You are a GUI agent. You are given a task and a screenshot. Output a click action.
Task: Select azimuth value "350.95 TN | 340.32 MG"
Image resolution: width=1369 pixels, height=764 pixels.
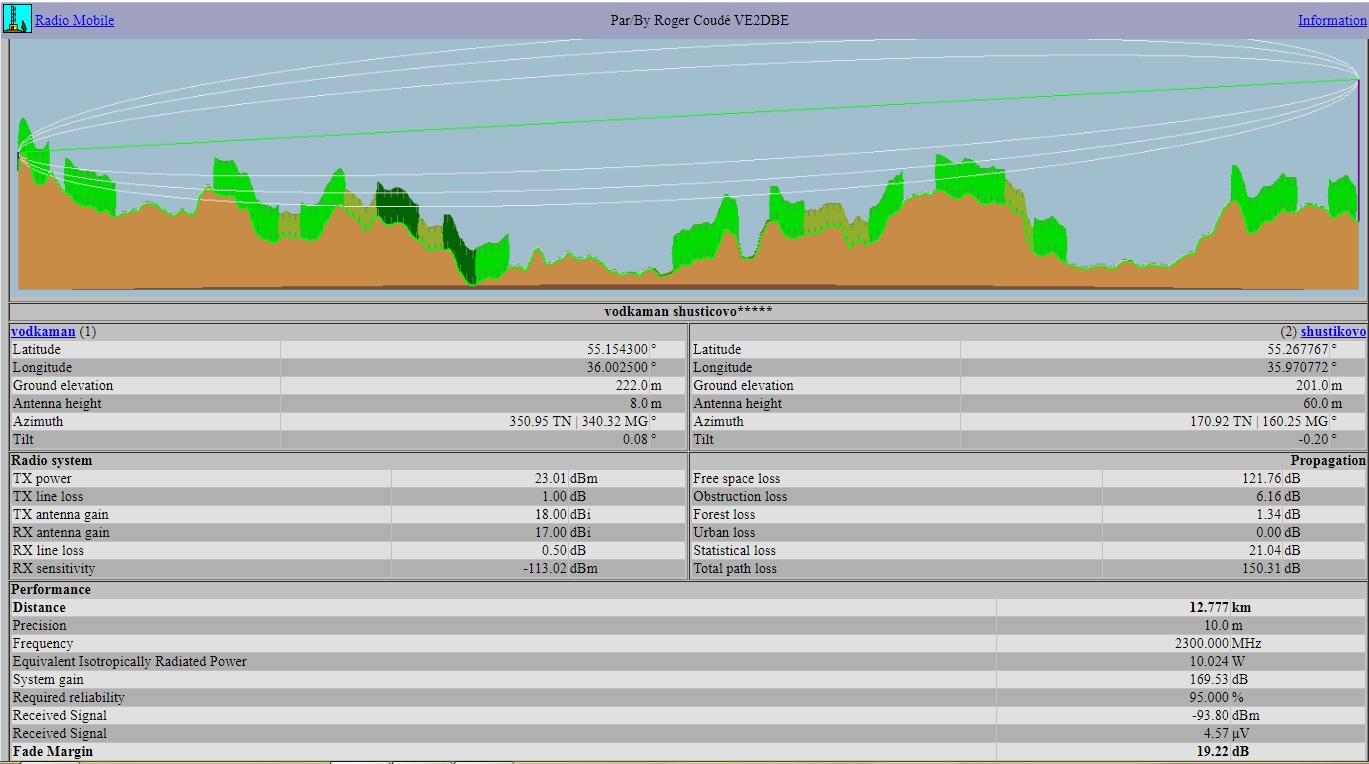pyautogui.click(x=579, y=421)
